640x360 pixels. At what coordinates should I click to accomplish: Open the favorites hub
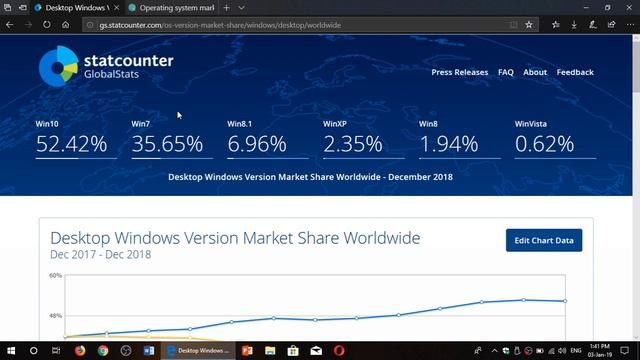(x=556, y=25)
